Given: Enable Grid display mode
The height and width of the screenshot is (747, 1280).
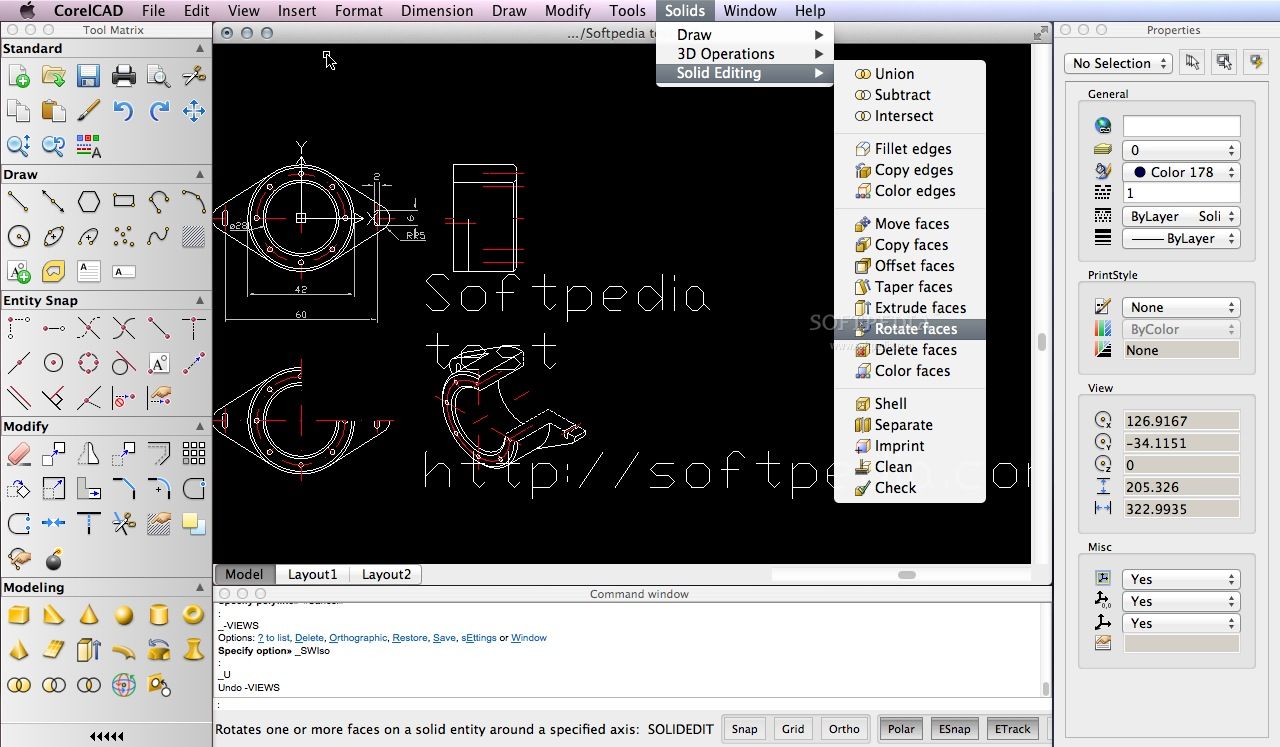Looking at the screenshot, I should [792, 729].
